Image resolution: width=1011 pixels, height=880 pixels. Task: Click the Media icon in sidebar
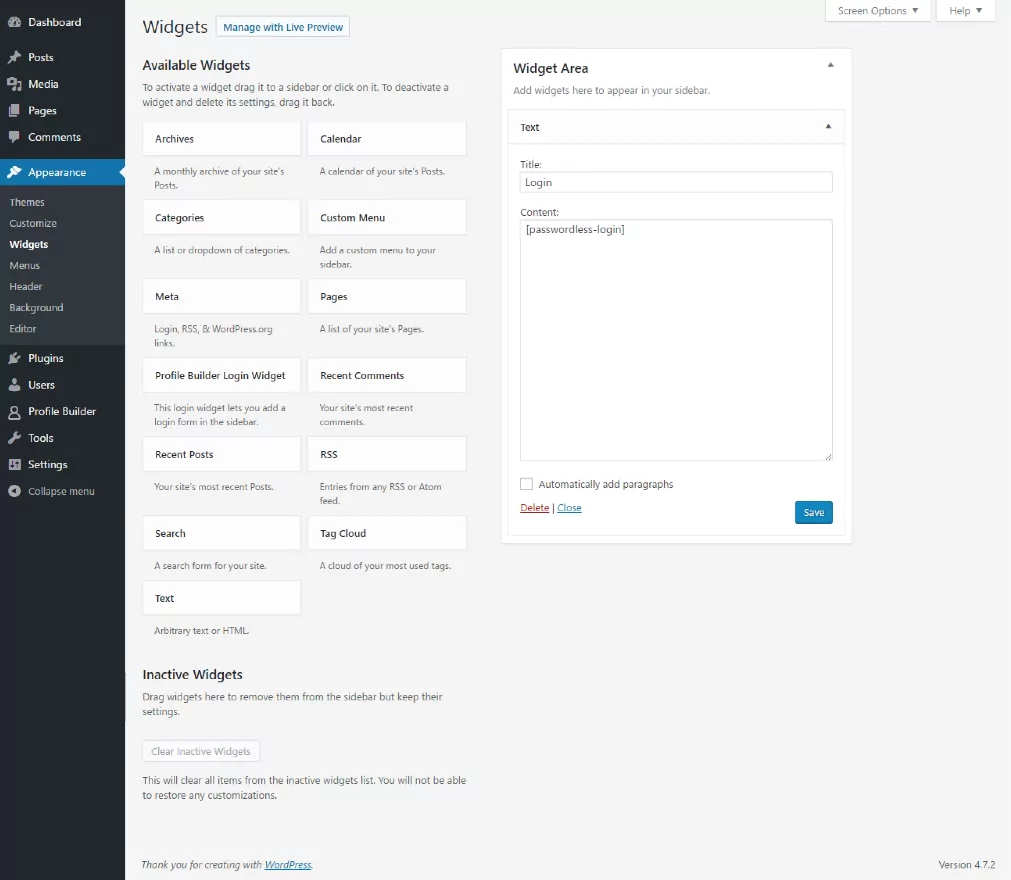pos(14,84)
